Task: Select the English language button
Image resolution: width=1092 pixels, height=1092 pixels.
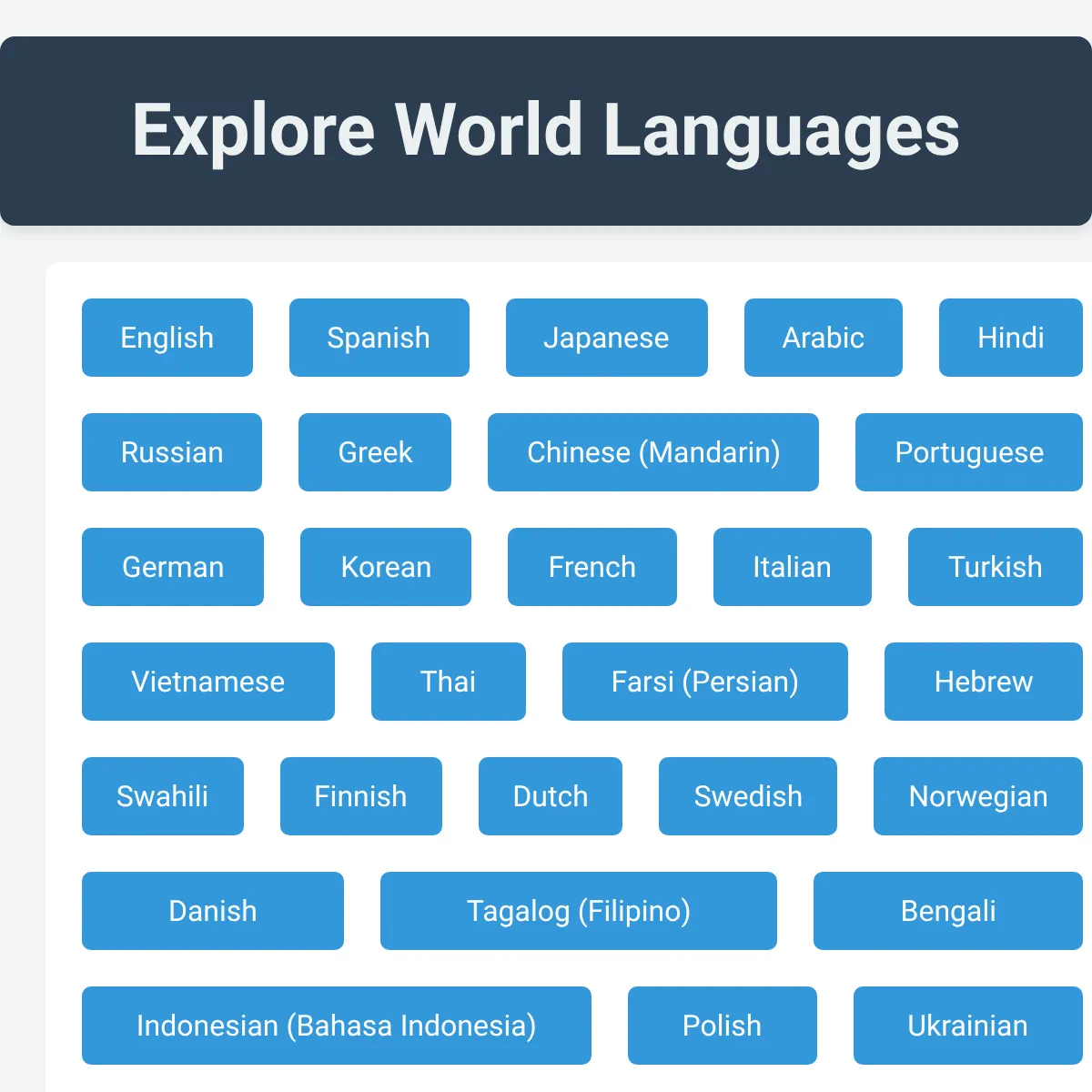Action: (x=167, y=338)
